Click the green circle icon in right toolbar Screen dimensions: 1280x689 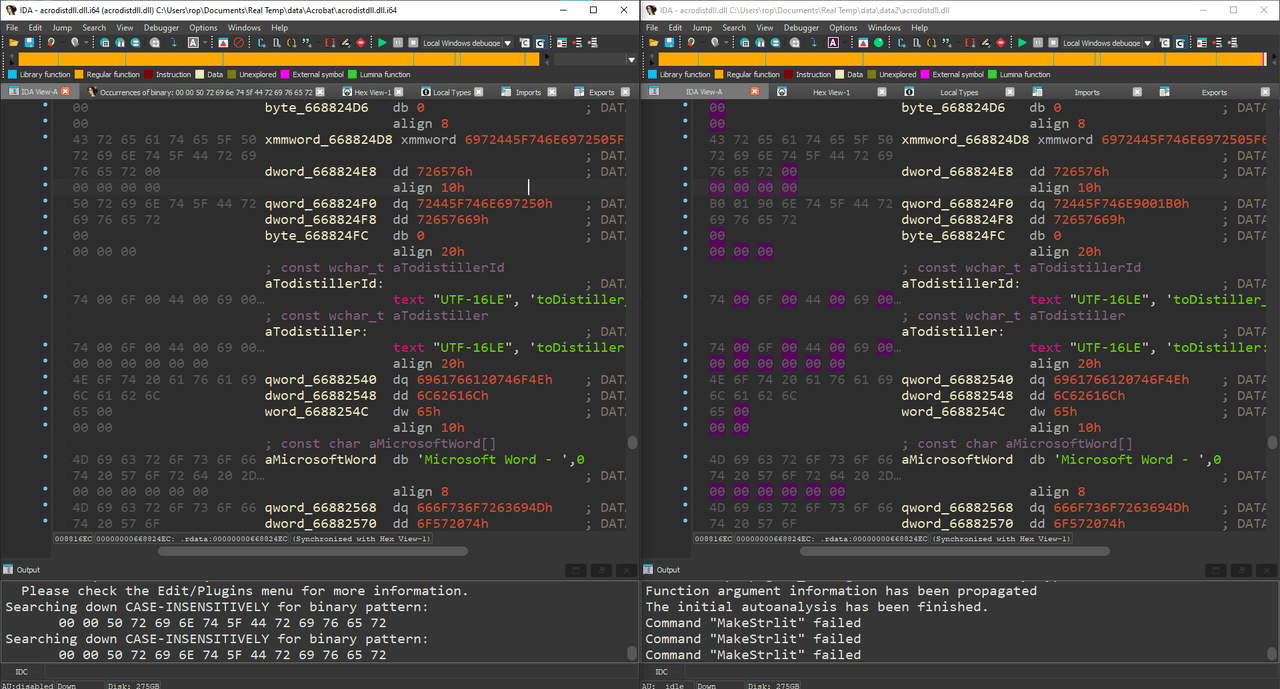878,43
